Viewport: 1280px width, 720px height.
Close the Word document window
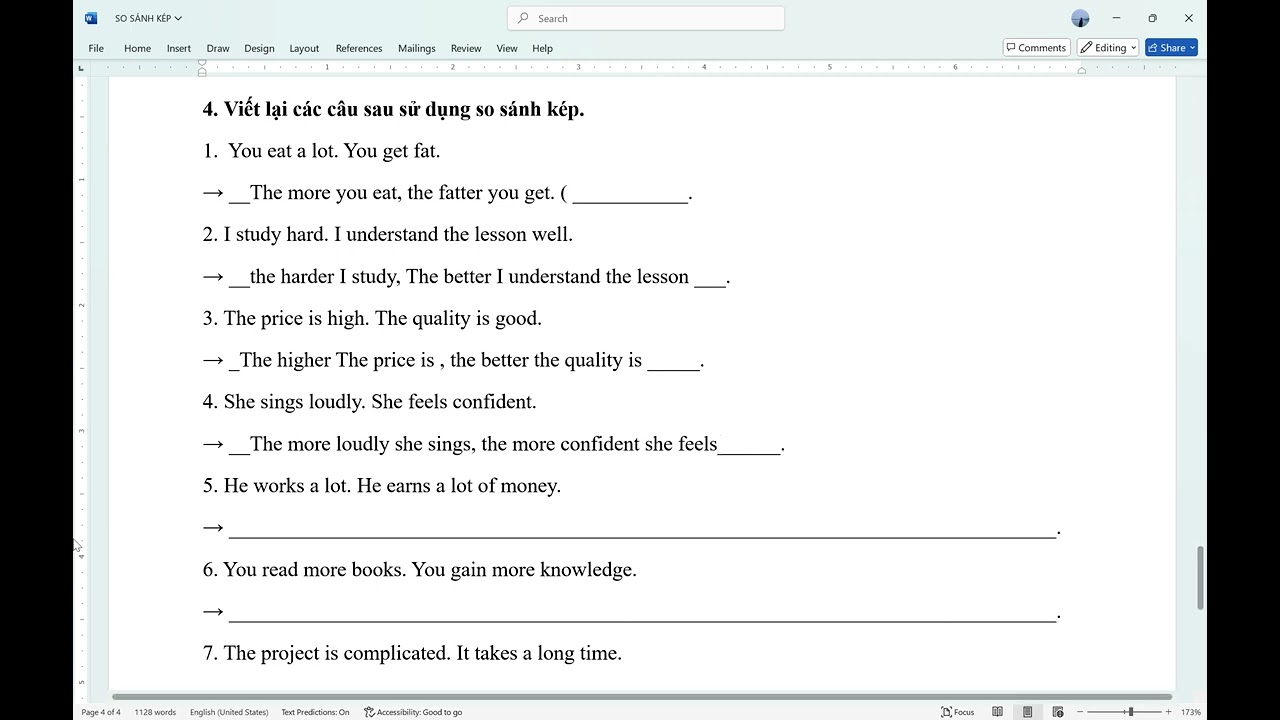[x=1188, y=18]
